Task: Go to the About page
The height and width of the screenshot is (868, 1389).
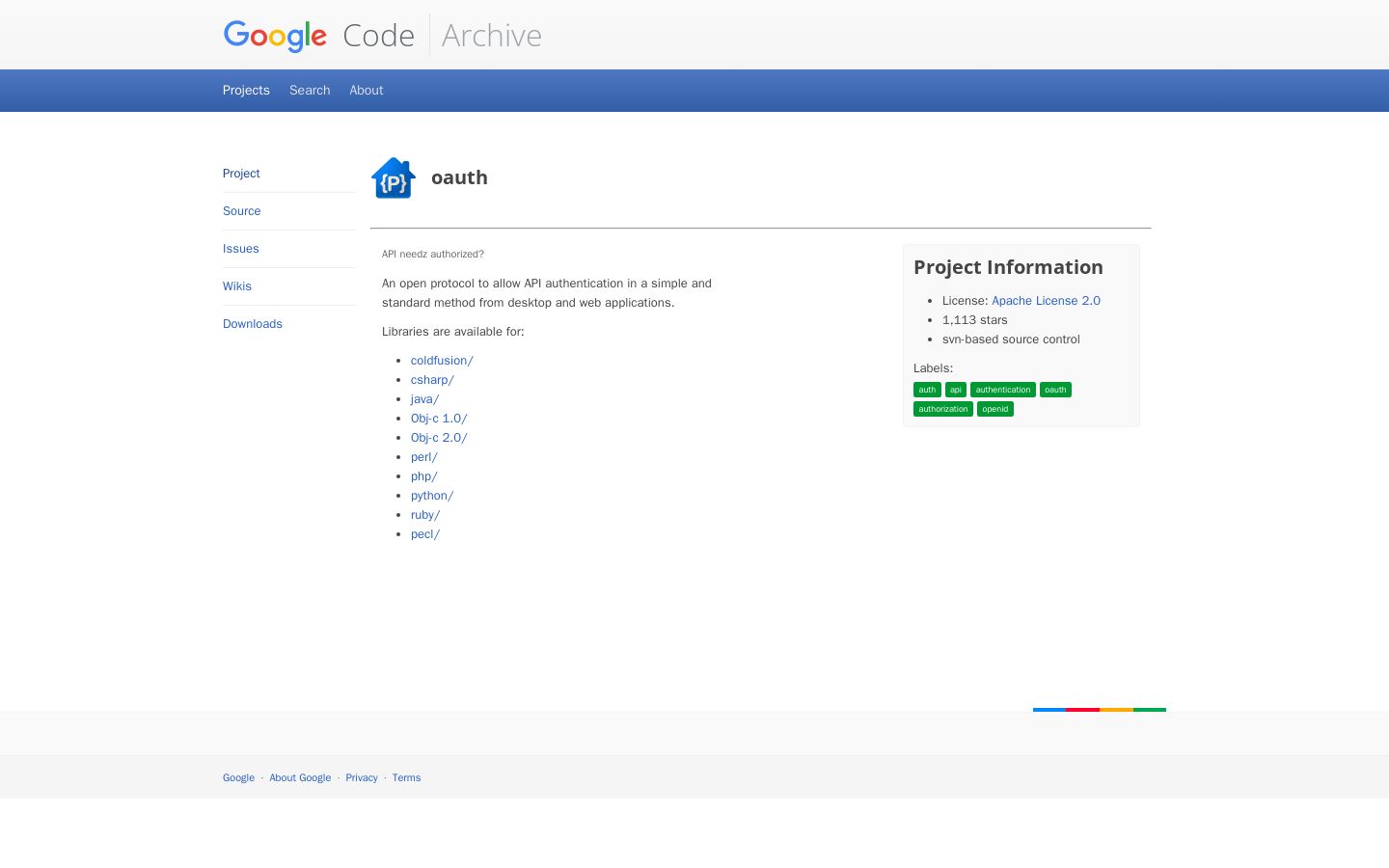Action: [x=367, y=90]
